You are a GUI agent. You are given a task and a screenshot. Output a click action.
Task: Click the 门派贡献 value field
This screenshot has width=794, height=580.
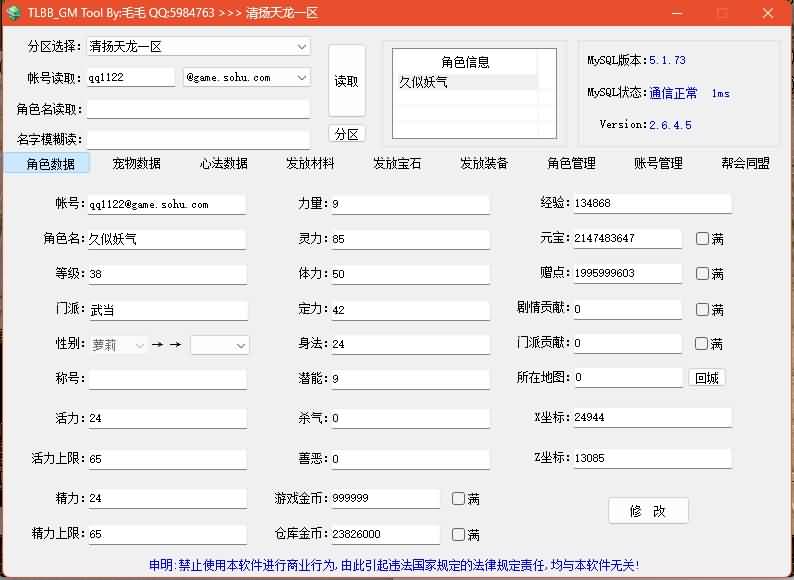tap(627, 343)
